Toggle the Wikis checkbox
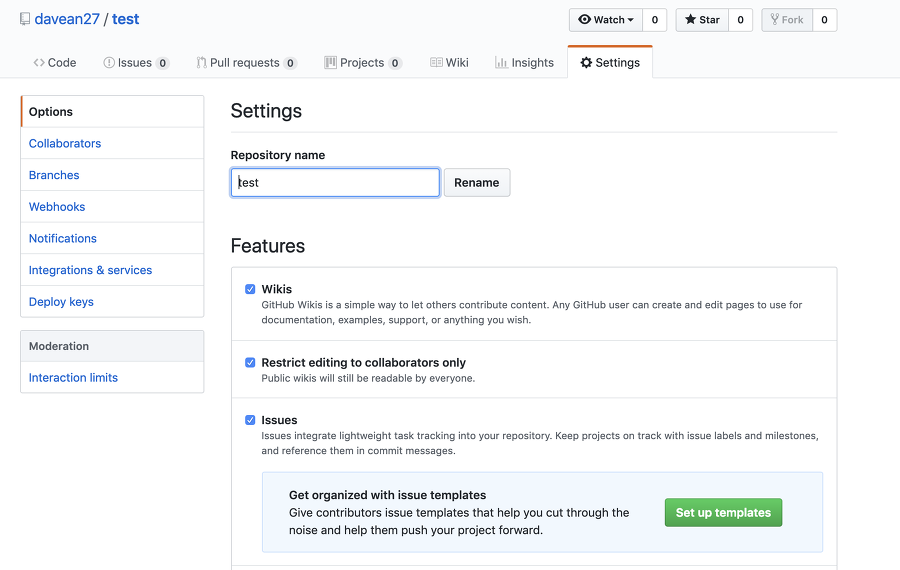 pos(250,289)
